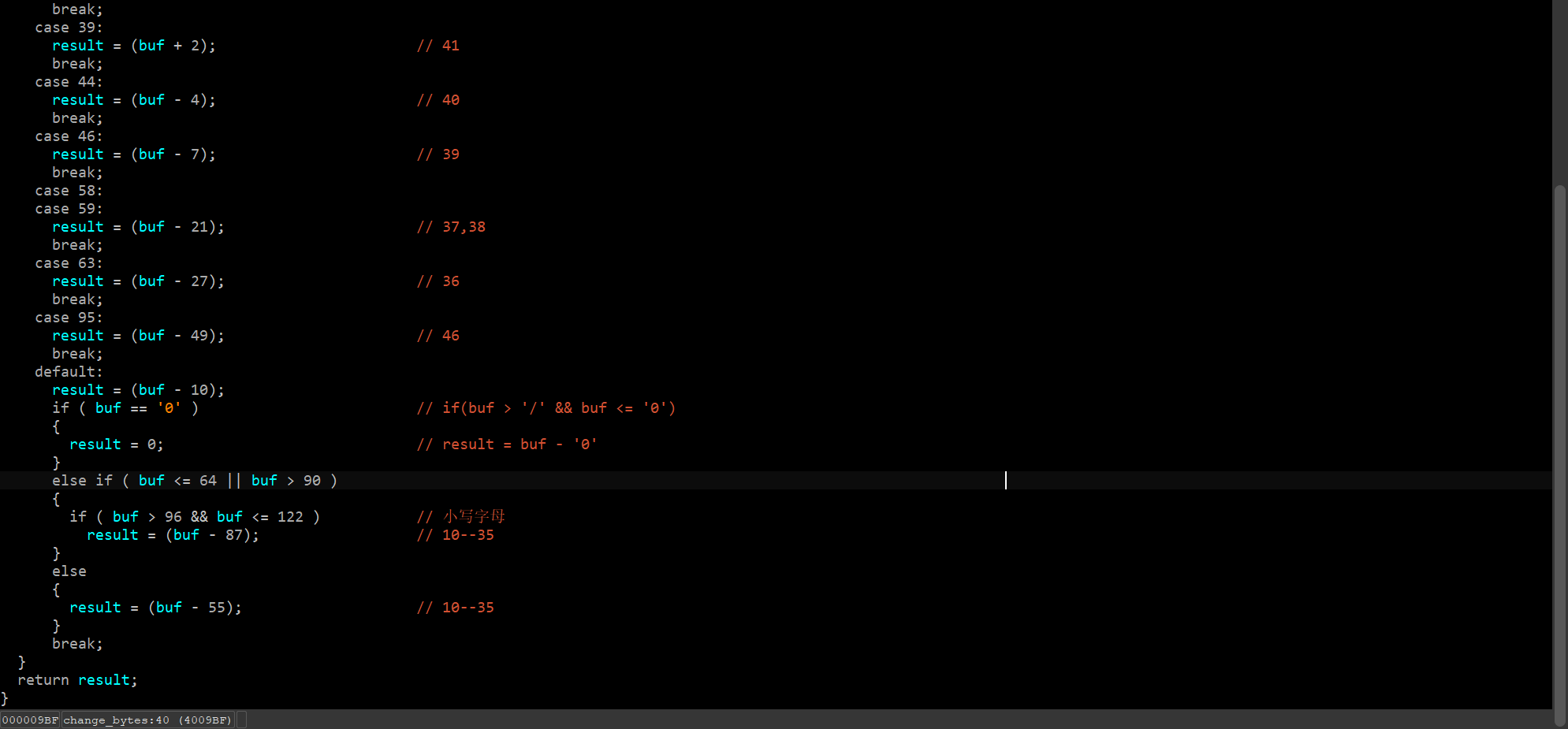Click the vertical scrollbar thumb
1568x729 pixels.
coord(1559,456)
